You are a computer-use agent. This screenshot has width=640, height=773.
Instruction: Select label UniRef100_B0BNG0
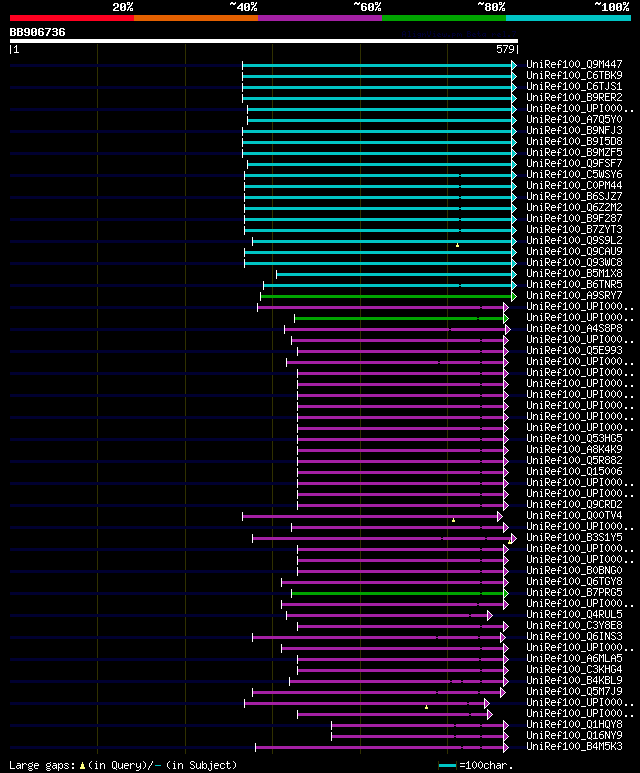coord(574,570)
